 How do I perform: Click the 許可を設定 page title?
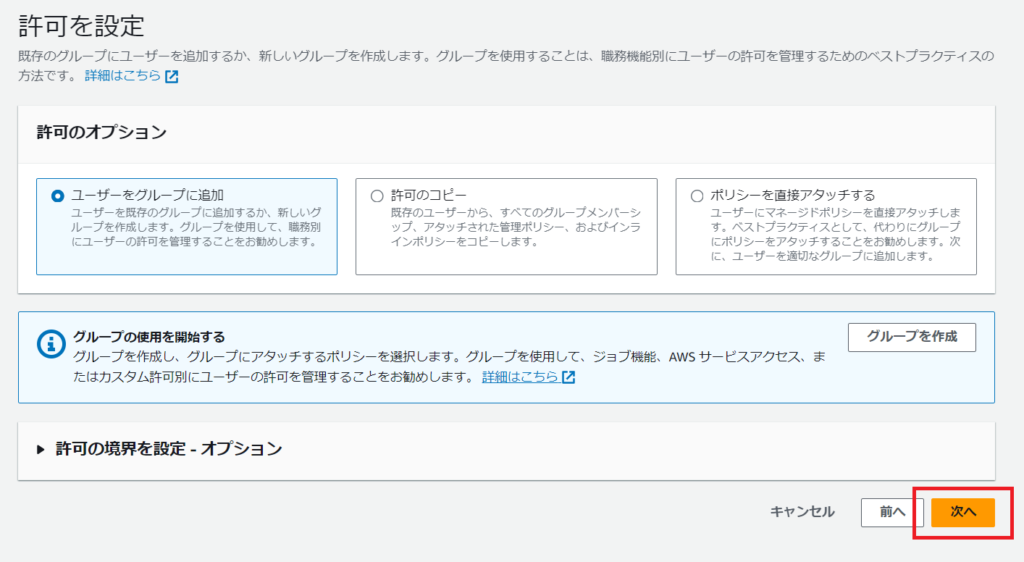(x=81, y=24)
